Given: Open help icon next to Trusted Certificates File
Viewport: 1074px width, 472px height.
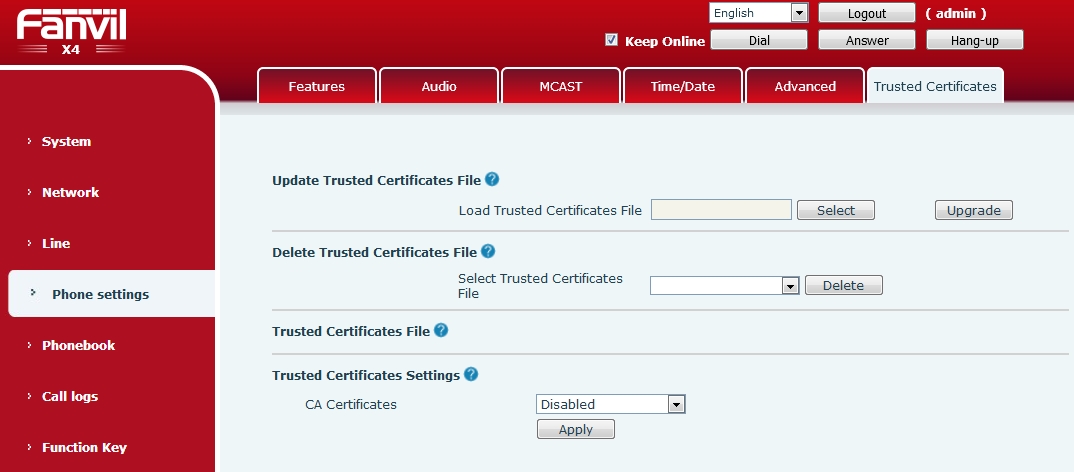Looking at the screenshot, I should [x=441, y=330].
